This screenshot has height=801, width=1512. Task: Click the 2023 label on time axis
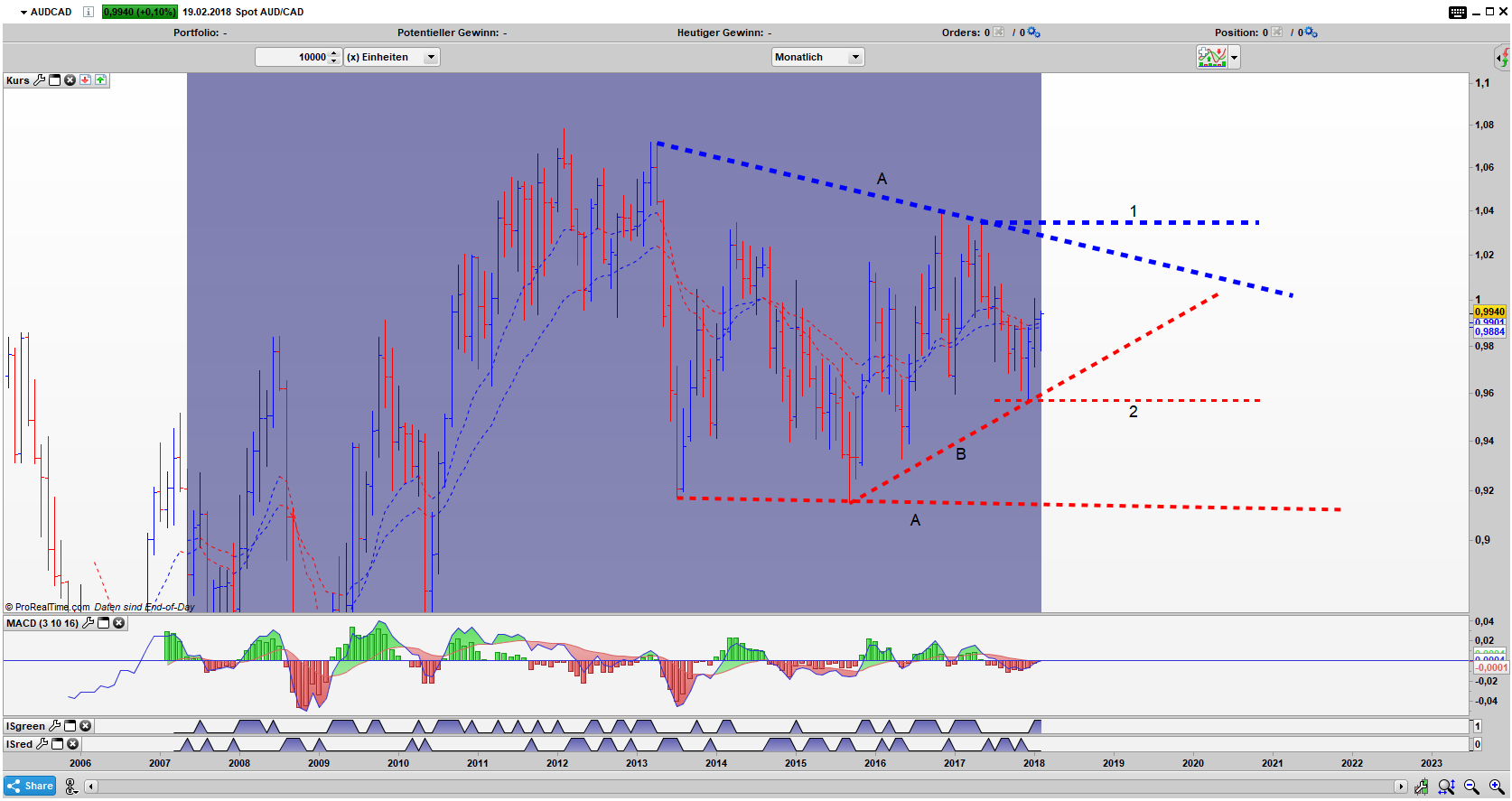pos(1432,763)
